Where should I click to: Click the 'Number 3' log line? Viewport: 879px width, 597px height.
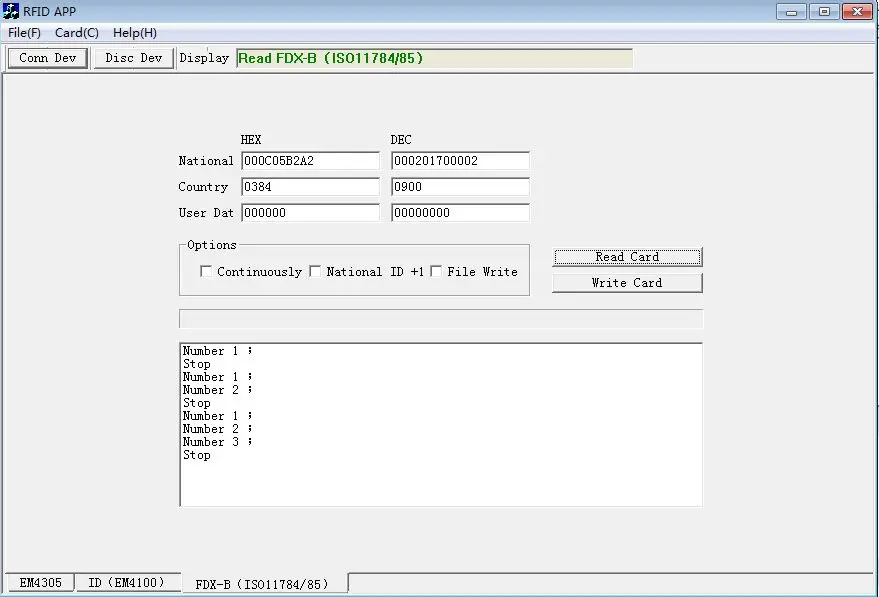click(x=218, y=442)
